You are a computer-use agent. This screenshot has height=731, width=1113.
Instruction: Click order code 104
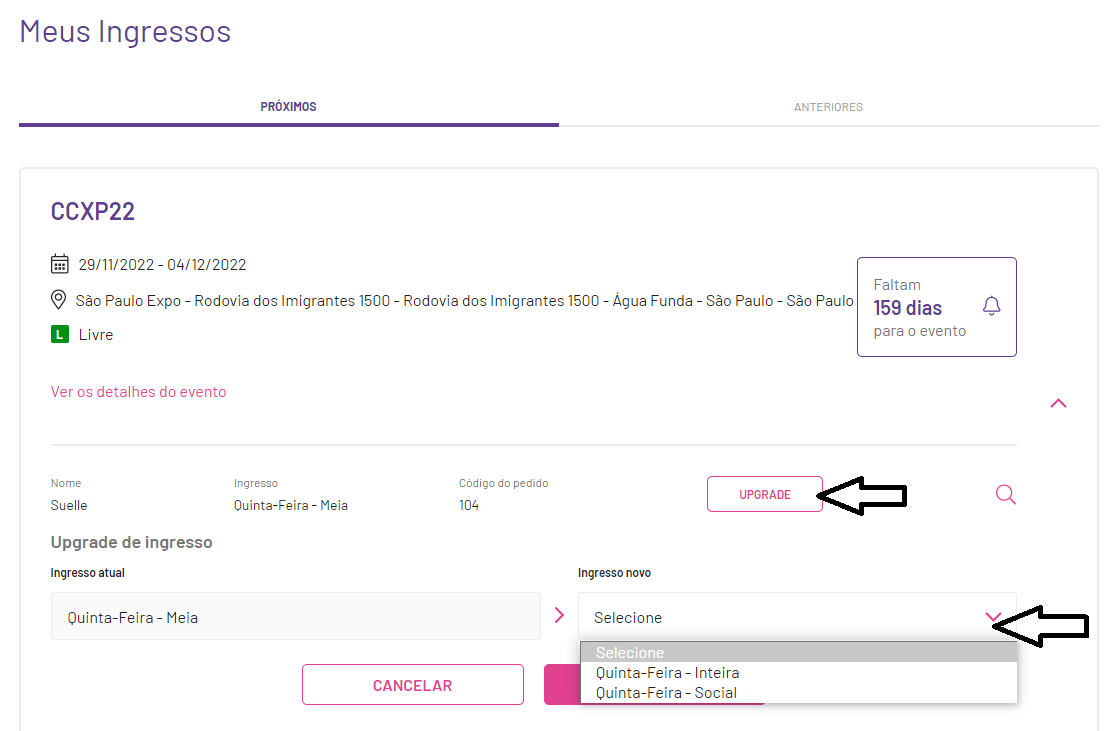(468, 505)
